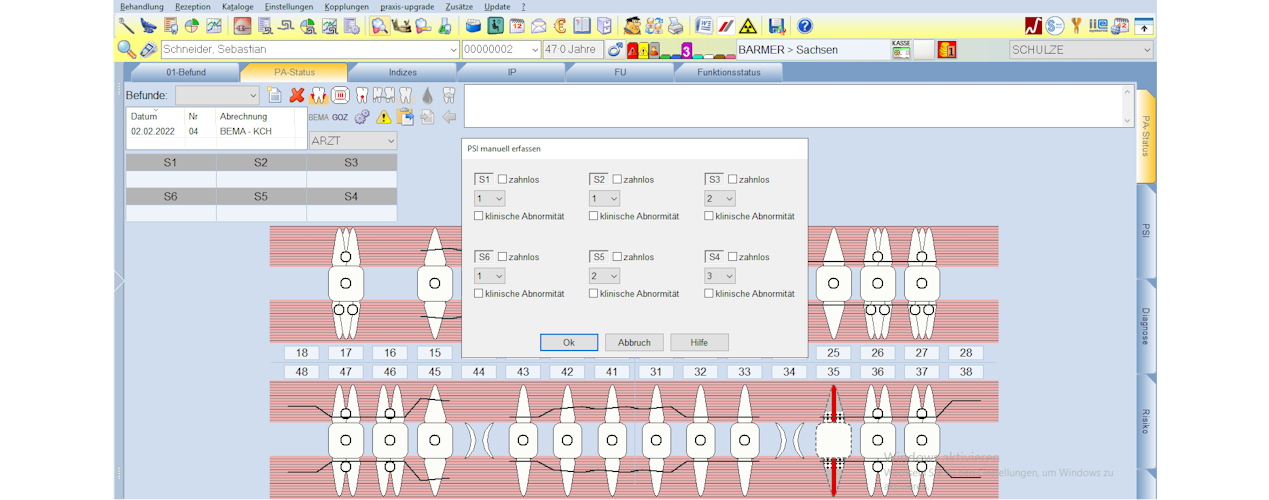The height and width of the screenshot is (500, 1269).
Task: Click the red X delete Befund icon
Action: click(x=297, y=95)
